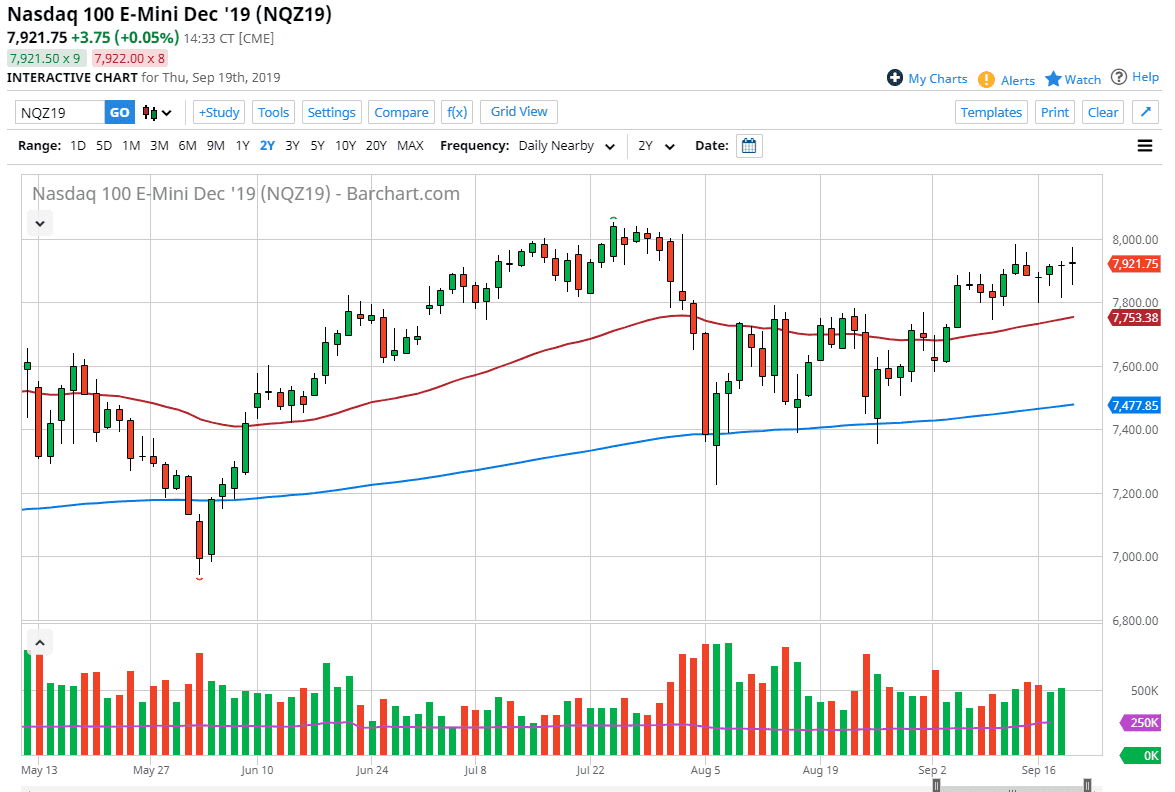1175x792 pixels.
Task: Collapse the chart legend chevron
Action: [40, 223]
